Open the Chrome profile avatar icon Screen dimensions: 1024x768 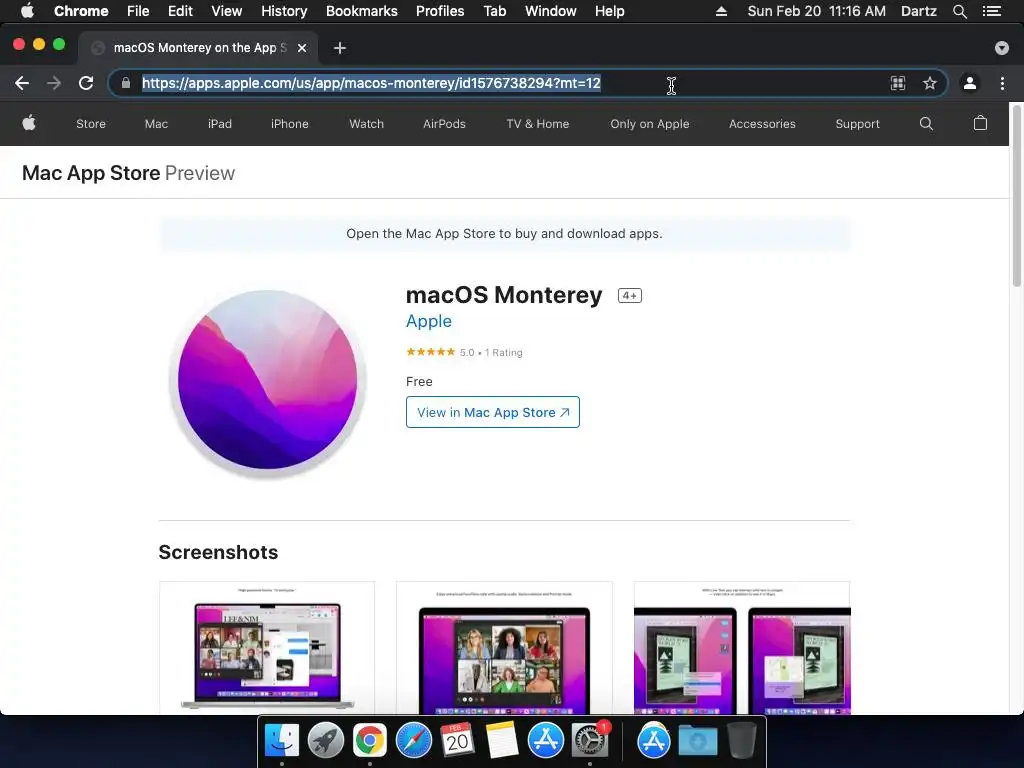click(970, 83)
